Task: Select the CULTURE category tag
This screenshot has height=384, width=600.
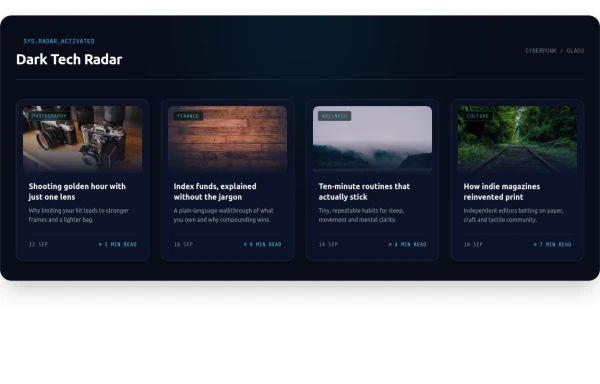Action: (478, 116)
